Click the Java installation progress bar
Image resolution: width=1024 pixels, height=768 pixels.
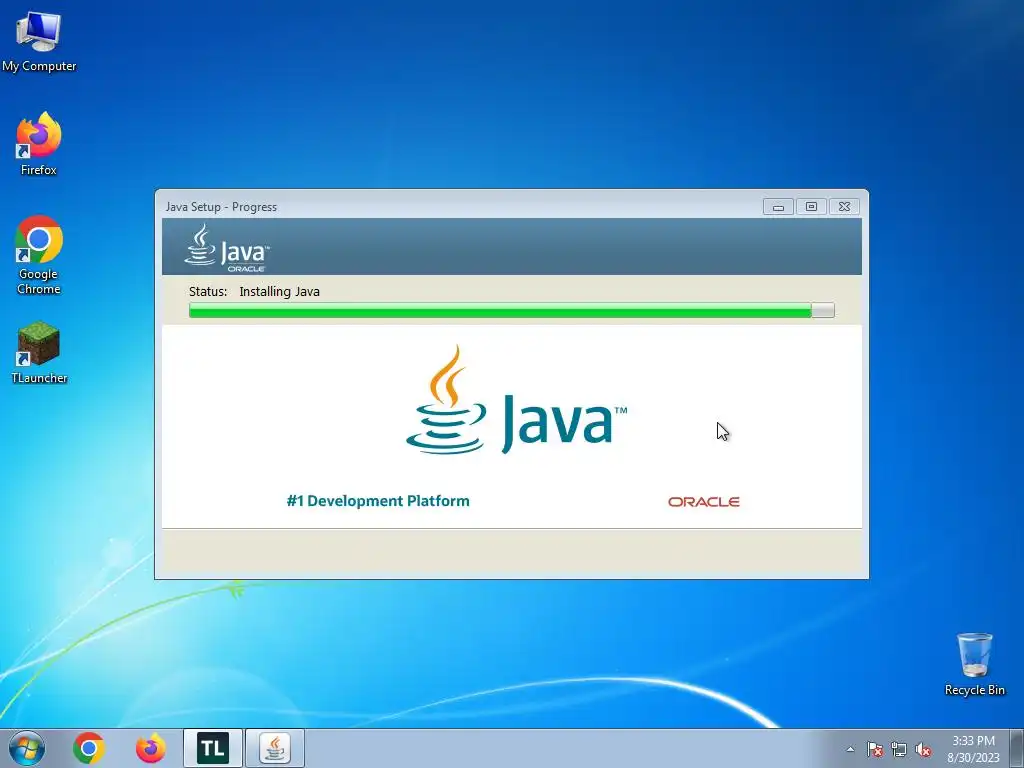tap(511, 310)
